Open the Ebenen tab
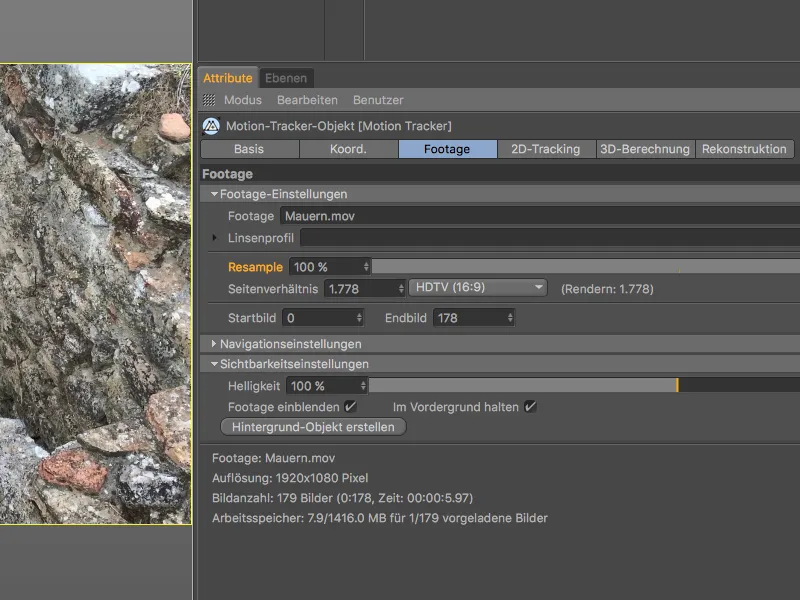 pos(286,77)
